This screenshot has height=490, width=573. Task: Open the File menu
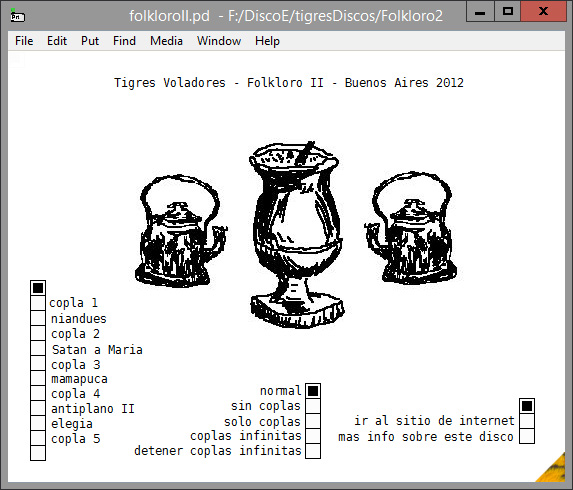24,41
